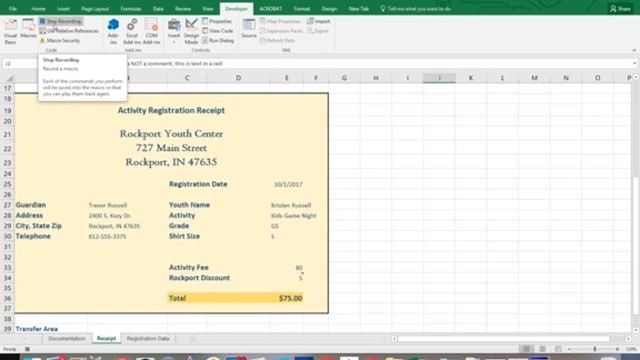
Task: Click Stop Recording in Code group
Action: (x=60, y=21)
